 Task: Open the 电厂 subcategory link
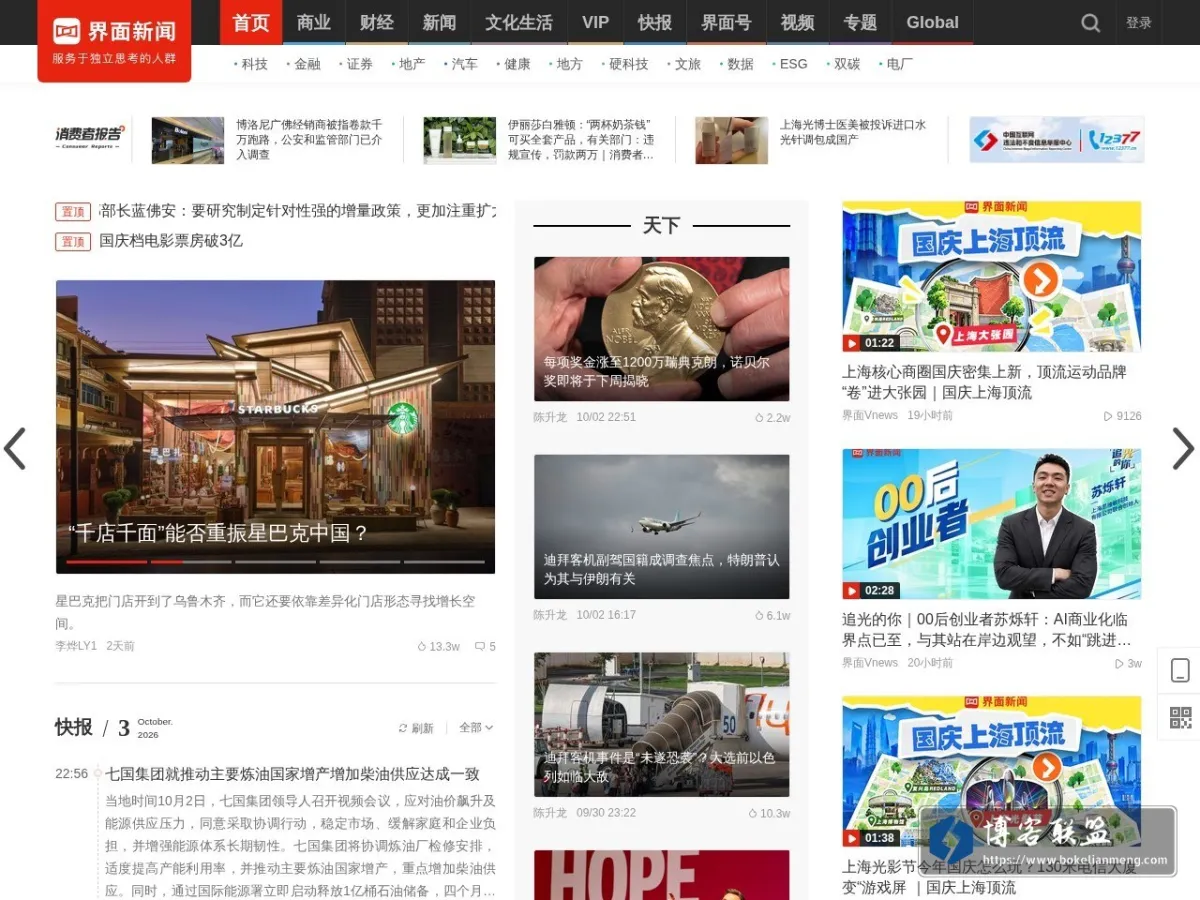tap(900, 64)
